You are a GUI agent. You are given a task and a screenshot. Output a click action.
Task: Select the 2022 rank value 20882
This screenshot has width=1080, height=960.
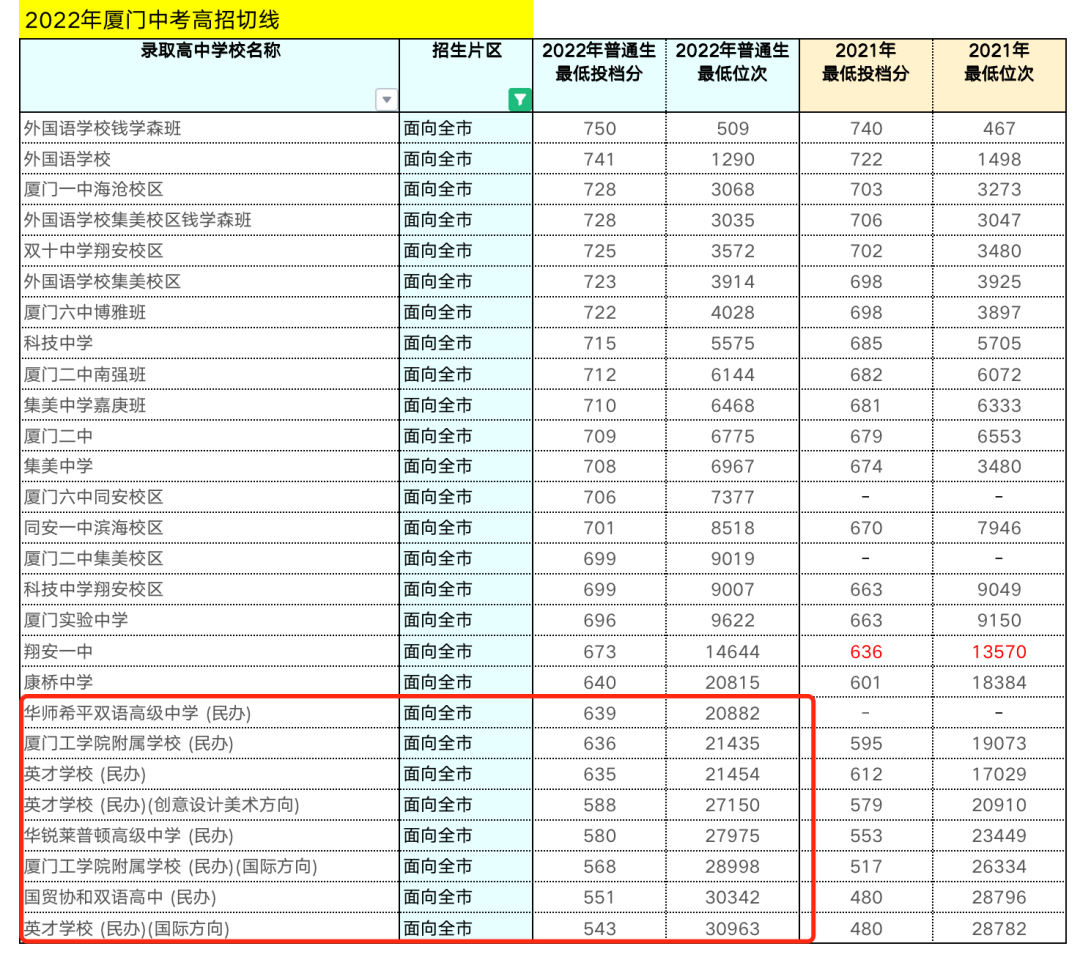(x=732, y=713)
